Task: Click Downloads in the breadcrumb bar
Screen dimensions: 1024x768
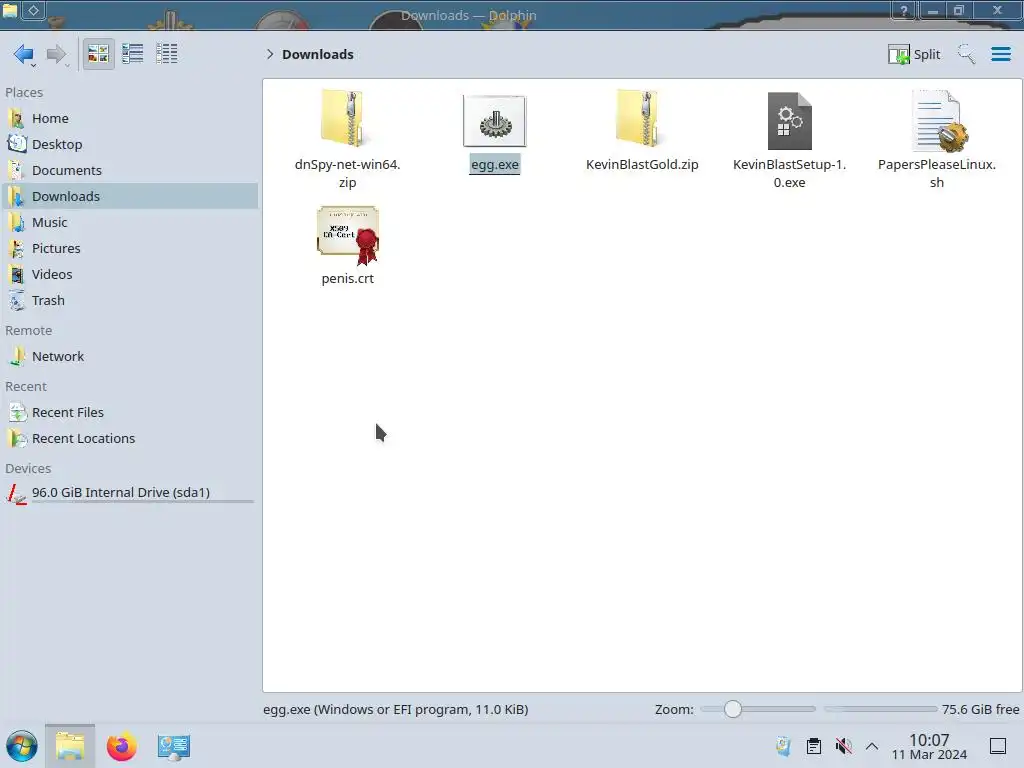Action: click(317, 54)
